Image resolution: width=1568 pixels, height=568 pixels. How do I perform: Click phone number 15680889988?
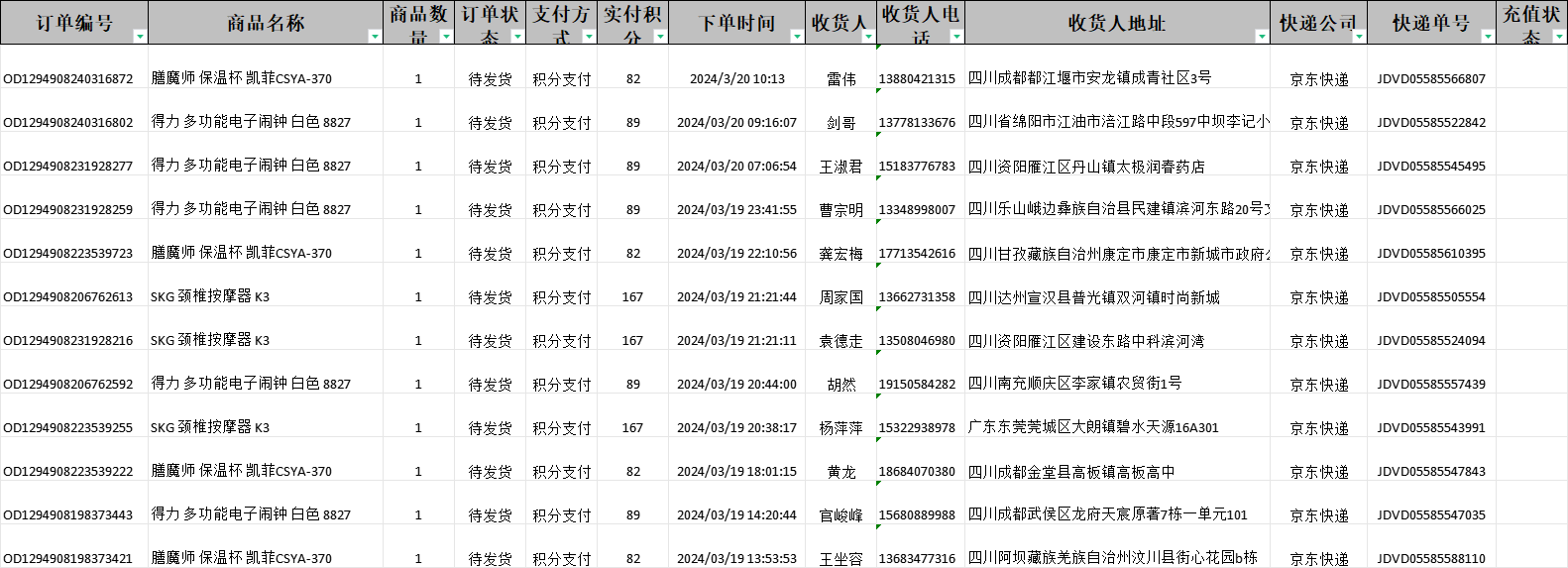click(917, 515)
